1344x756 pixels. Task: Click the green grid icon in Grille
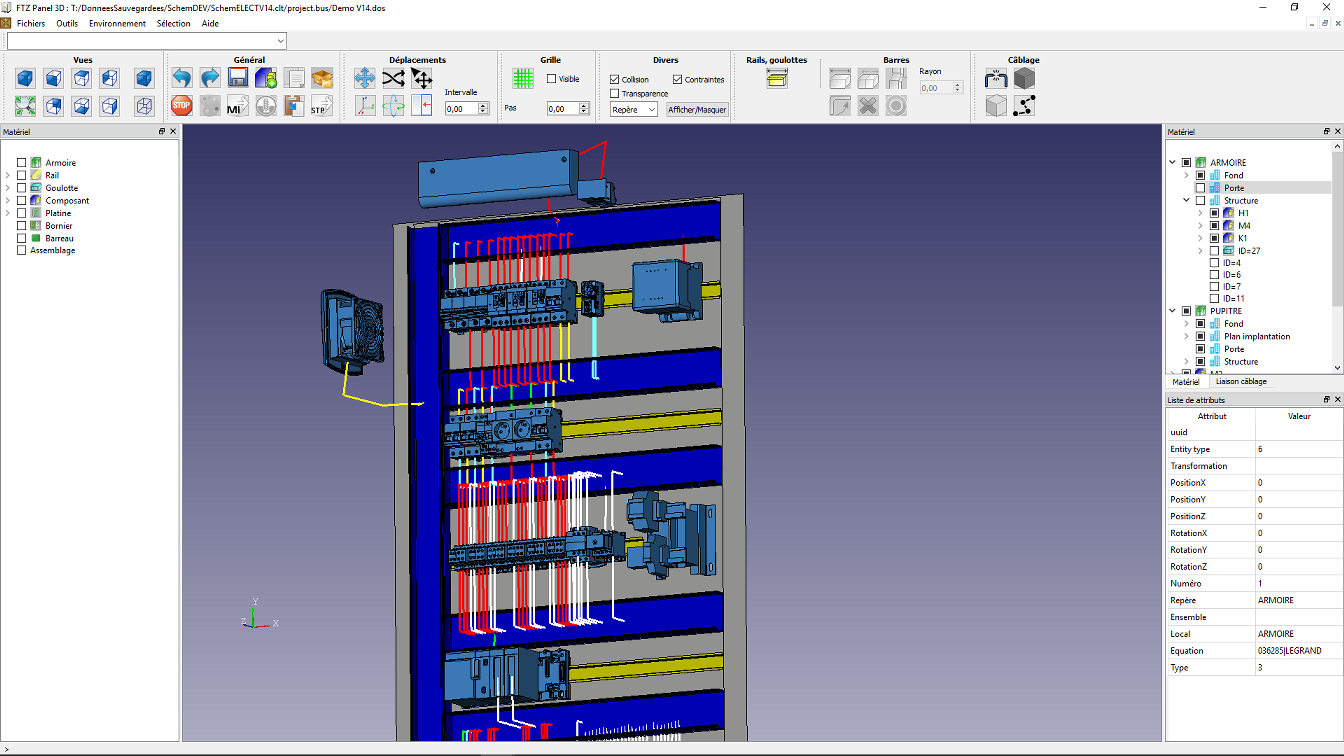click(523, 78)
